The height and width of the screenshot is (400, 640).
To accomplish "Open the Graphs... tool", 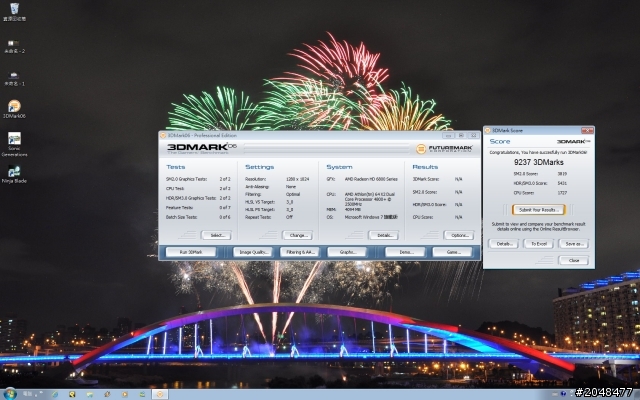I will 347,252.
